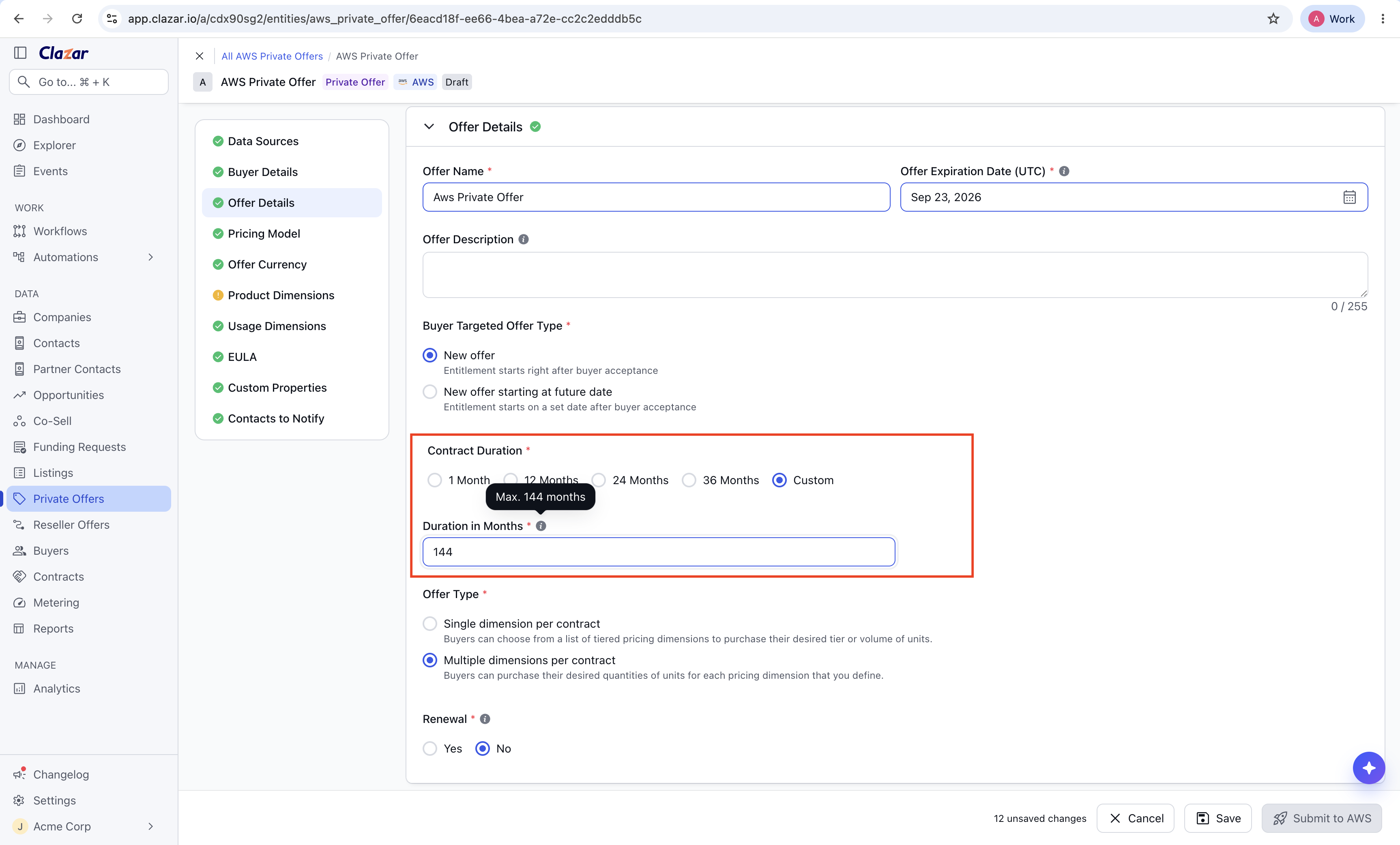Click the browser address bar URL
The image size is (1400, 845).
384,19
